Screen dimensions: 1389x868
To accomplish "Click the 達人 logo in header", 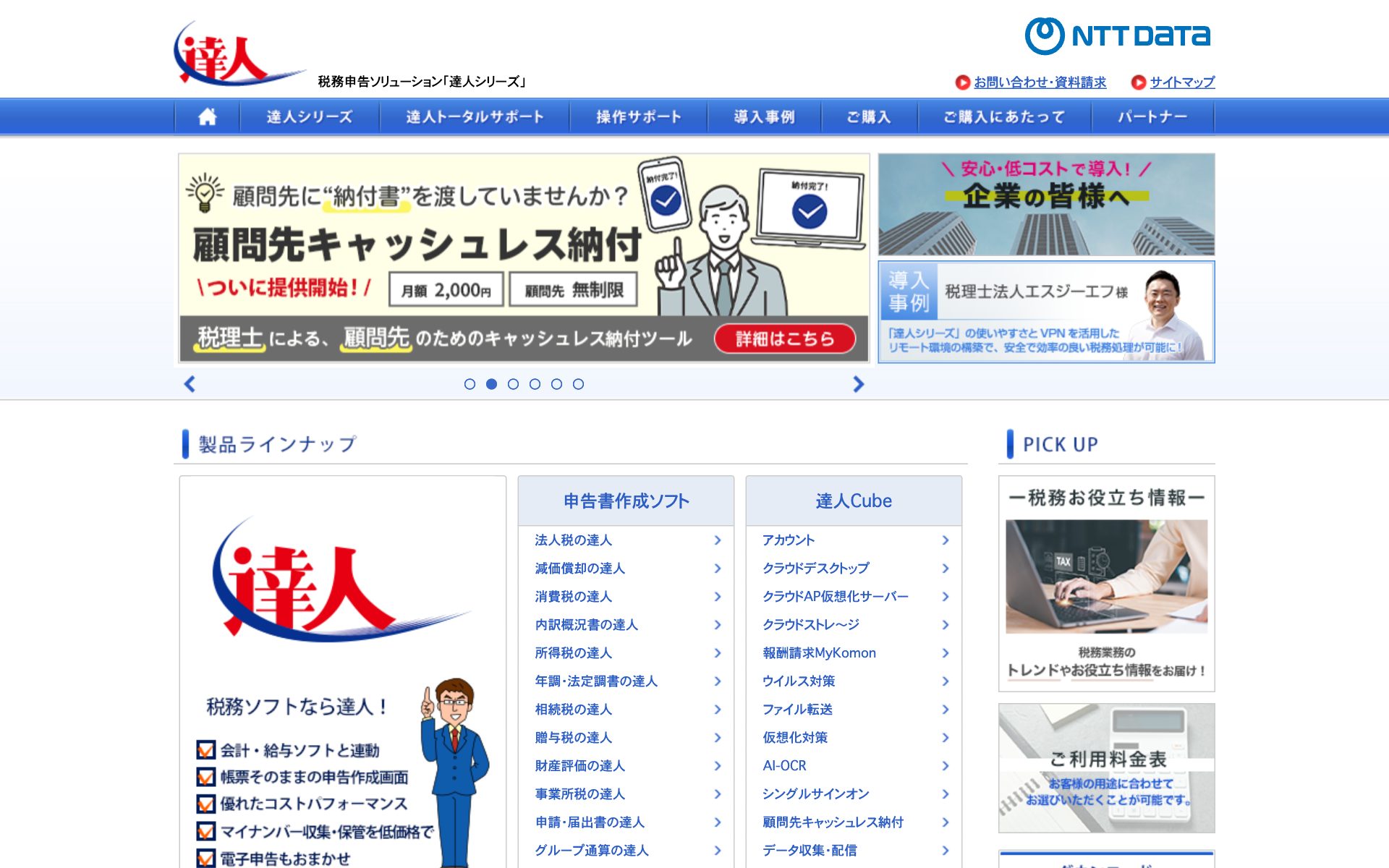I will click(239, 53).
